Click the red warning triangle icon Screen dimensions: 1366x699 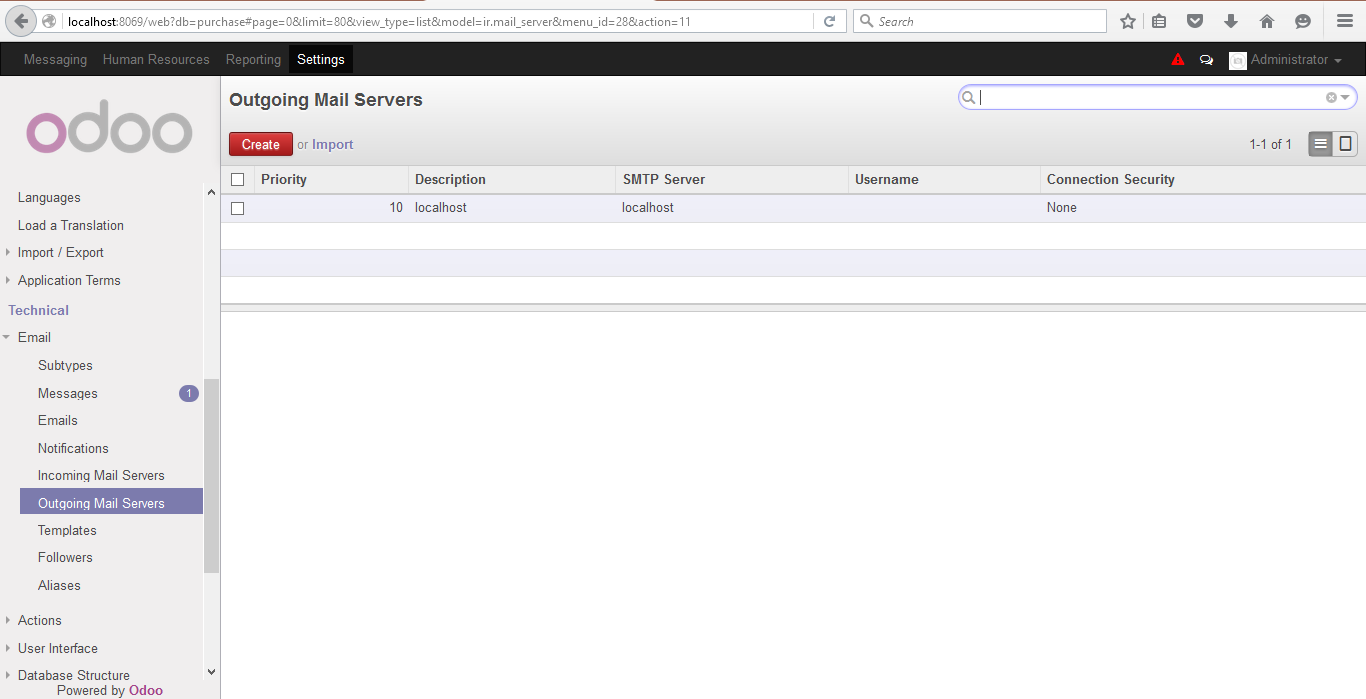coord(1178,60)
